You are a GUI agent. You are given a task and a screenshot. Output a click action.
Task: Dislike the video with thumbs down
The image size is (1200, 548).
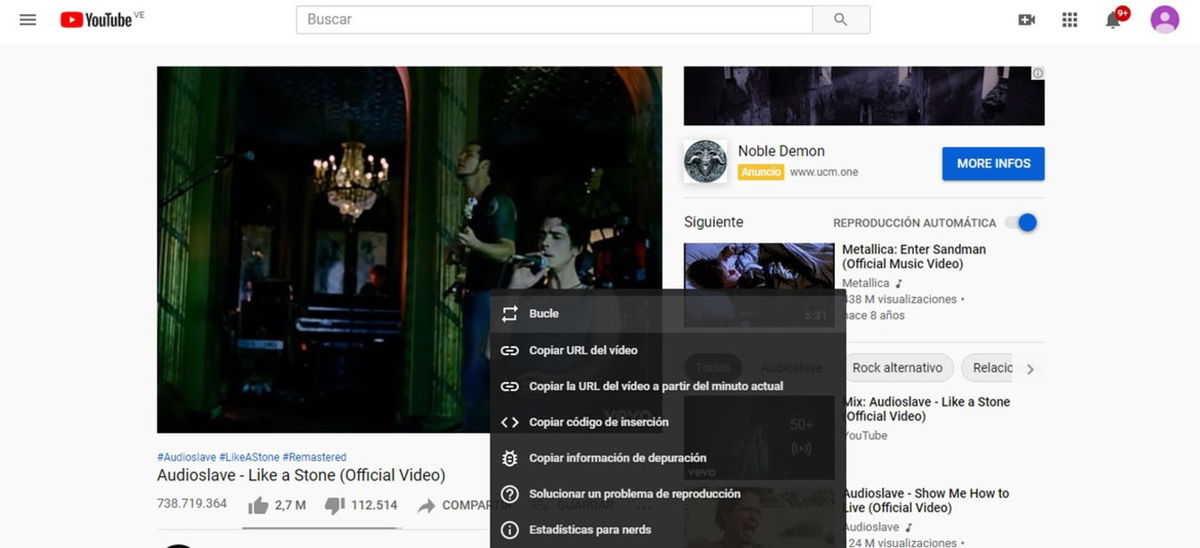[x=335, y=505]
